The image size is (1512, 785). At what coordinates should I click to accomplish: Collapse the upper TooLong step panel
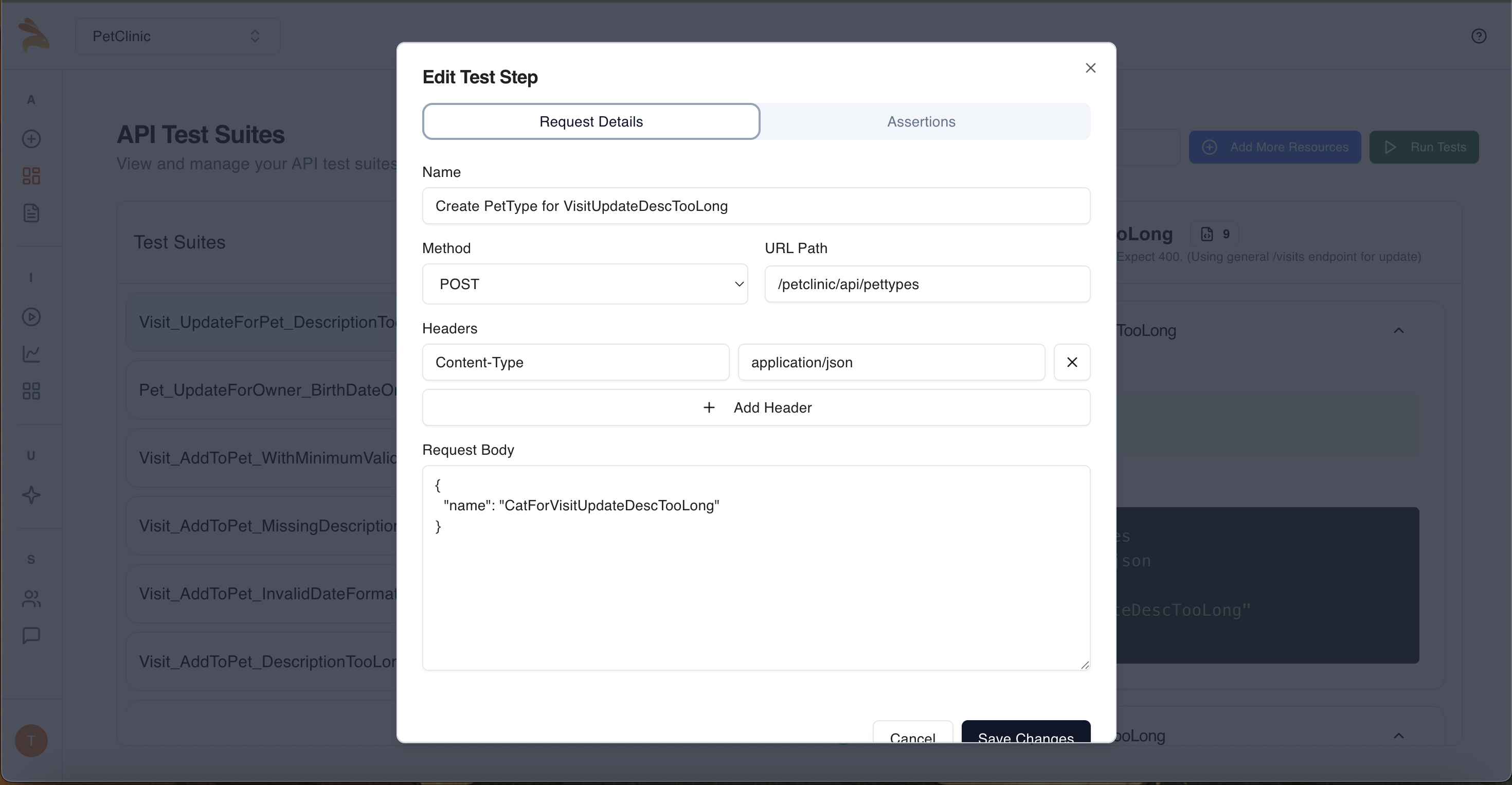[x=1398, y=331]
